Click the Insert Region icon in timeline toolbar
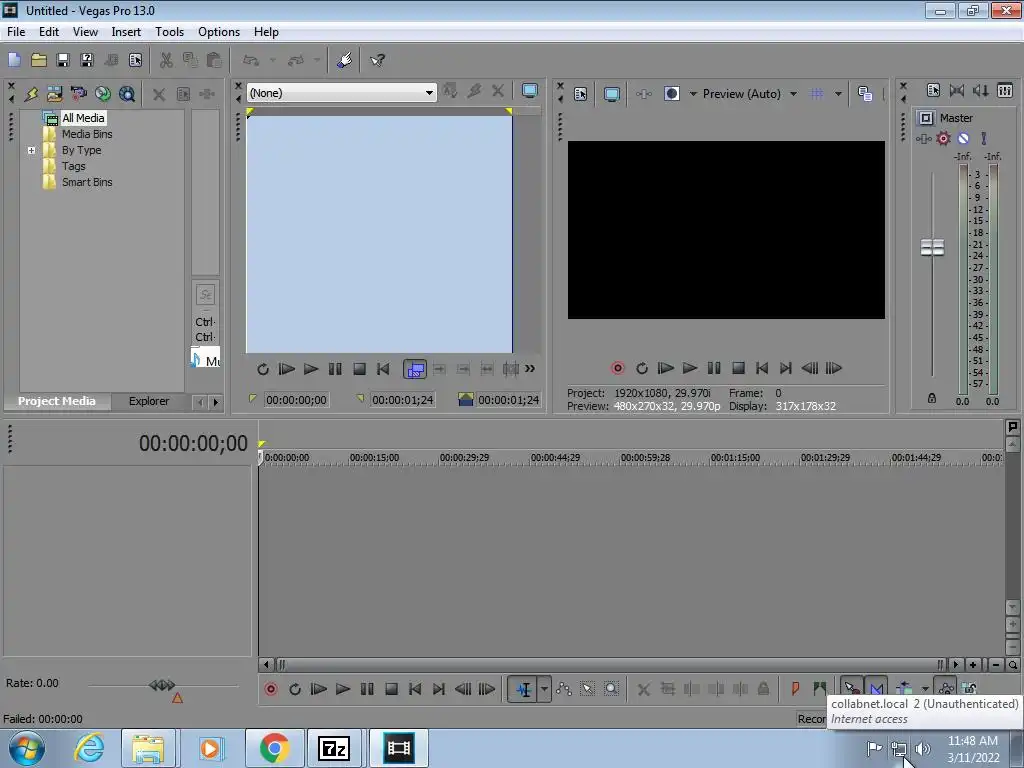1024x768 pixels. tap(820, 688)
